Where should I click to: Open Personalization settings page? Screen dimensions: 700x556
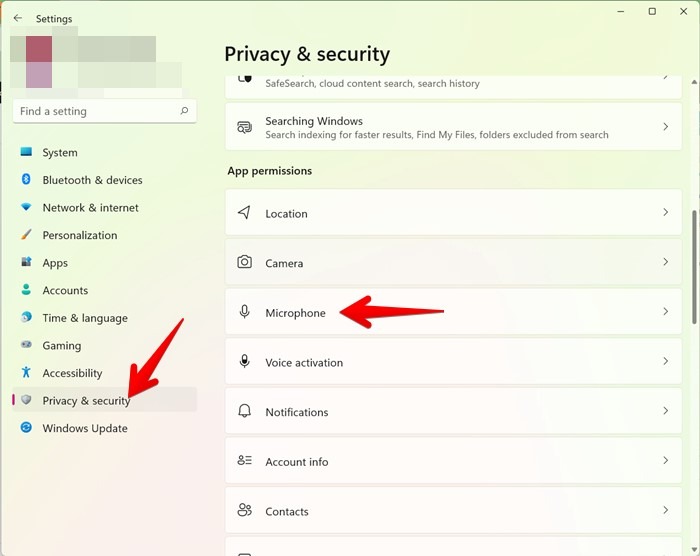[x=80, y=235]
